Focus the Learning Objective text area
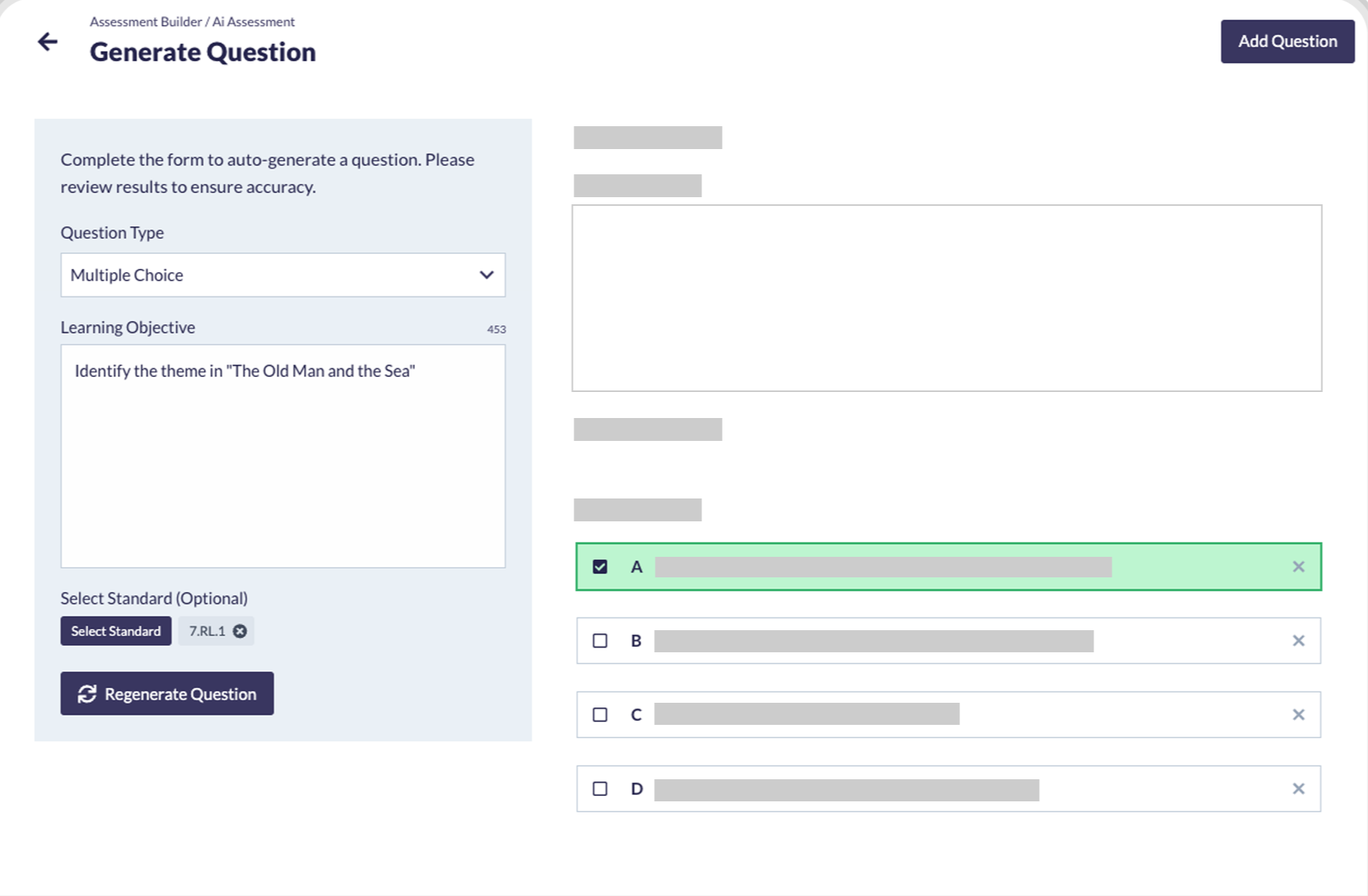Viewport: 1368px width, 896px height. [x=282, y=465]
